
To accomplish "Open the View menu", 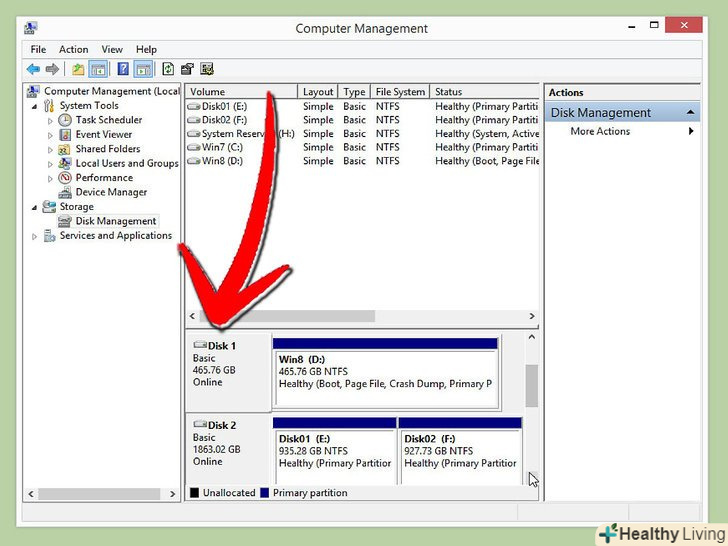I will point(112,49).
